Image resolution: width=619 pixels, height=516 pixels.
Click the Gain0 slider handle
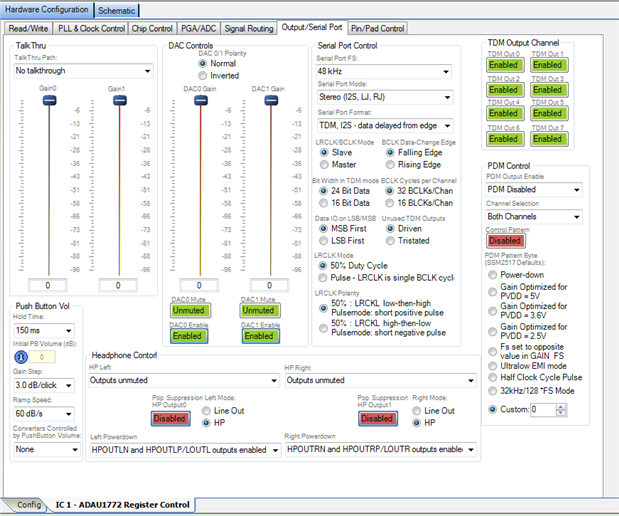pos(49,100)
